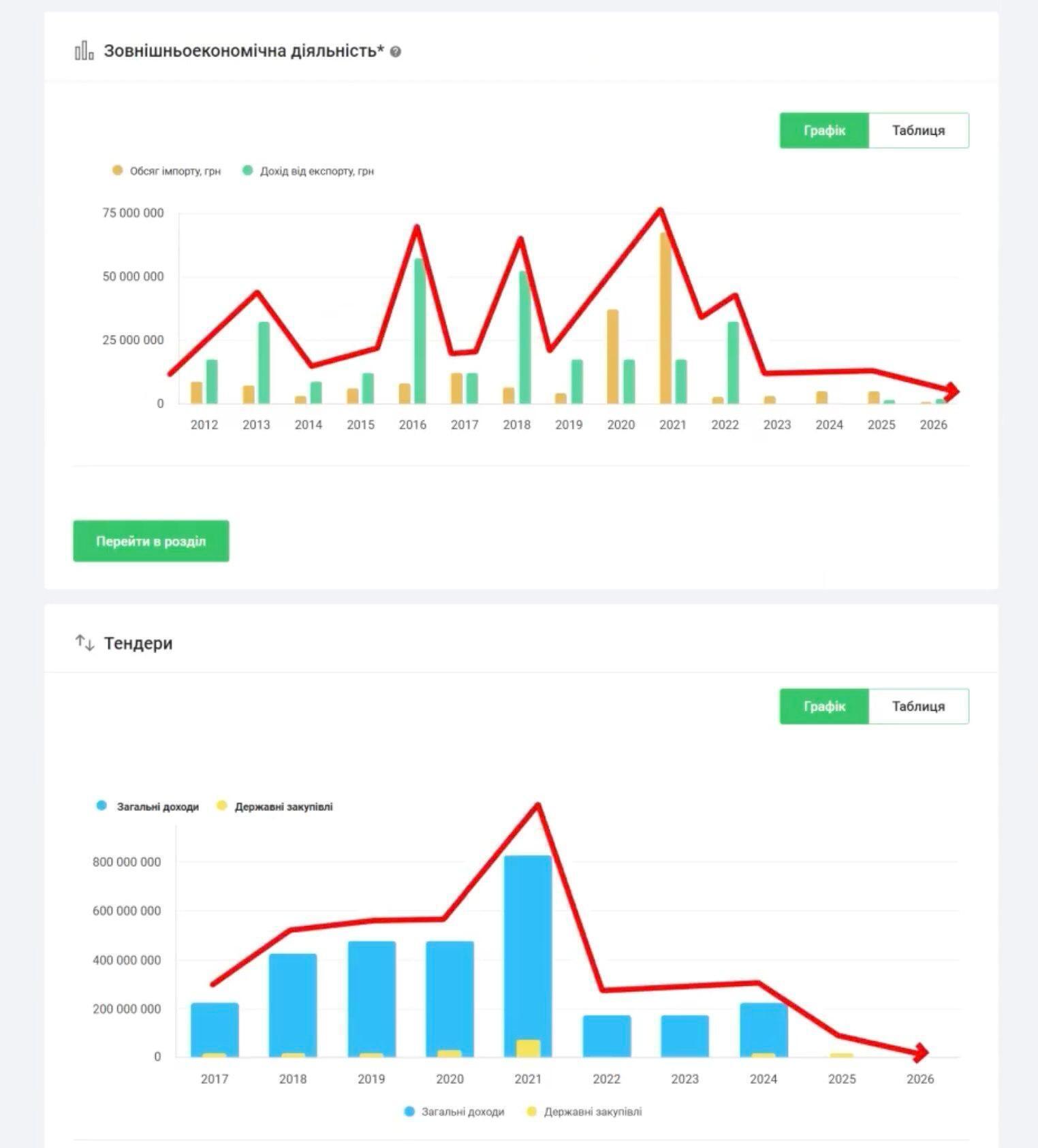Click the 2021 yellow state procurement bar
The height and width of the screenshot is (1148, 1038).
(528, 1049)
